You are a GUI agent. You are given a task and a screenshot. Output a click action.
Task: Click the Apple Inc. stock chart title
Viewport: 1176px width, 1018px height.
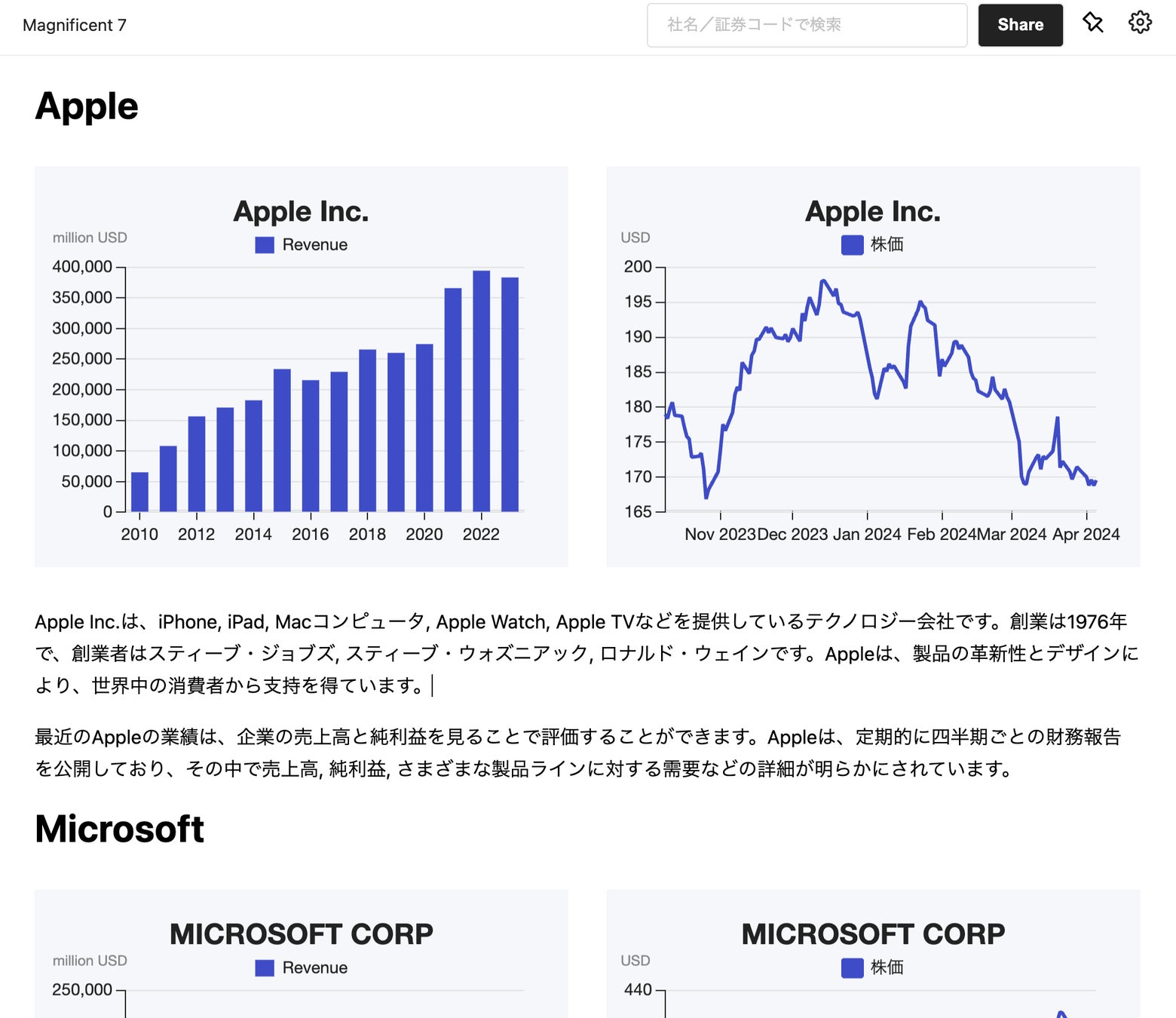(x=872, y=212)
